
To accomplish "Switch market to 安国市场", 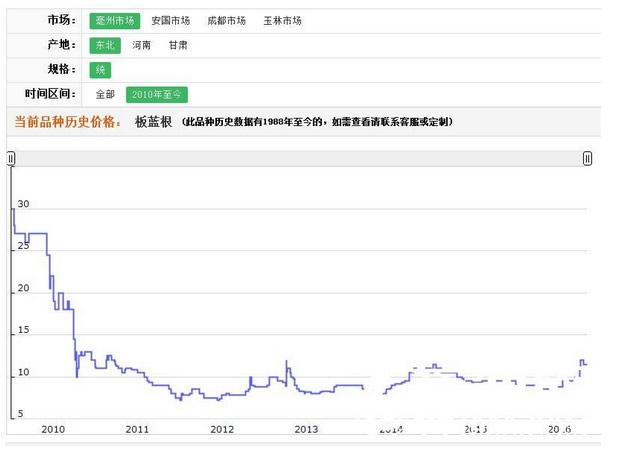I will click(170, 20).
